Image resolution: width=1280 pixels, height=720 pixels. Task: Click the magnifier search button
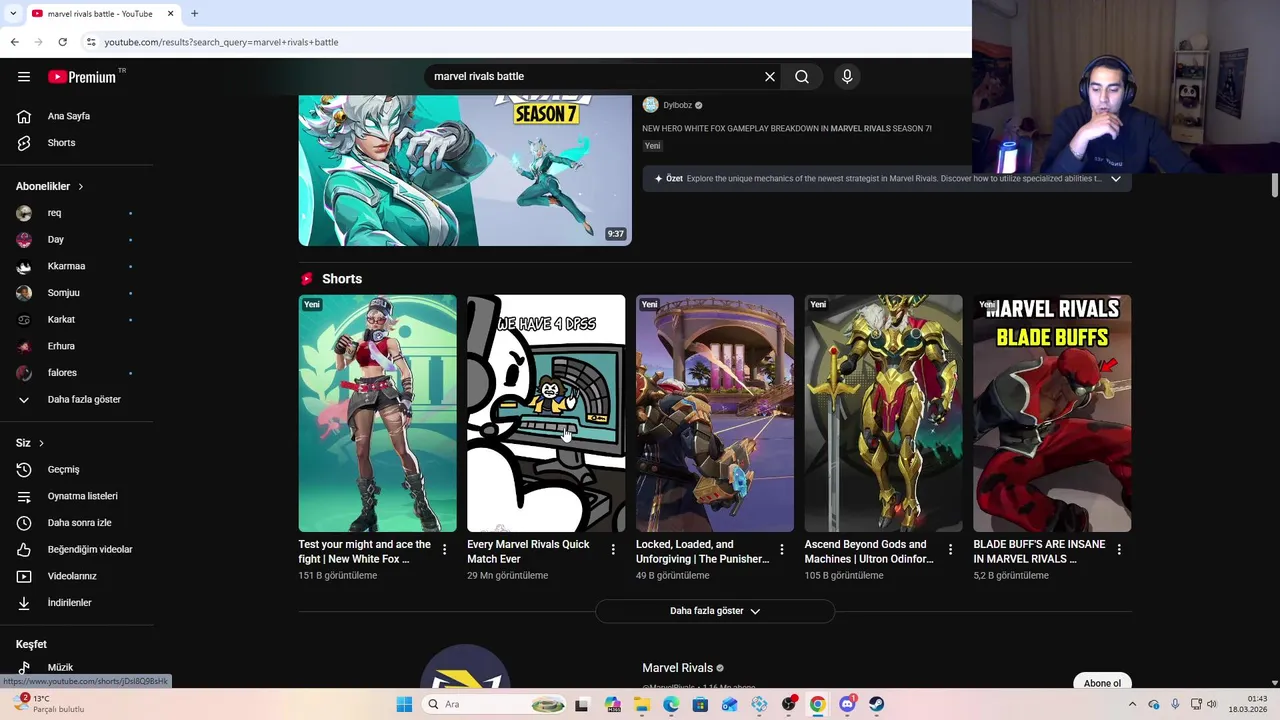click(802, 76)
